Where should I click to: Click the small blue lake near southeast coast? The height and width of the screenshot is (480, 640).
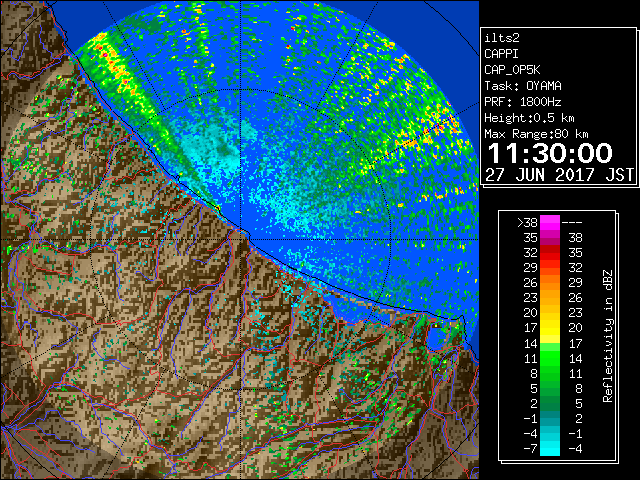436,338
